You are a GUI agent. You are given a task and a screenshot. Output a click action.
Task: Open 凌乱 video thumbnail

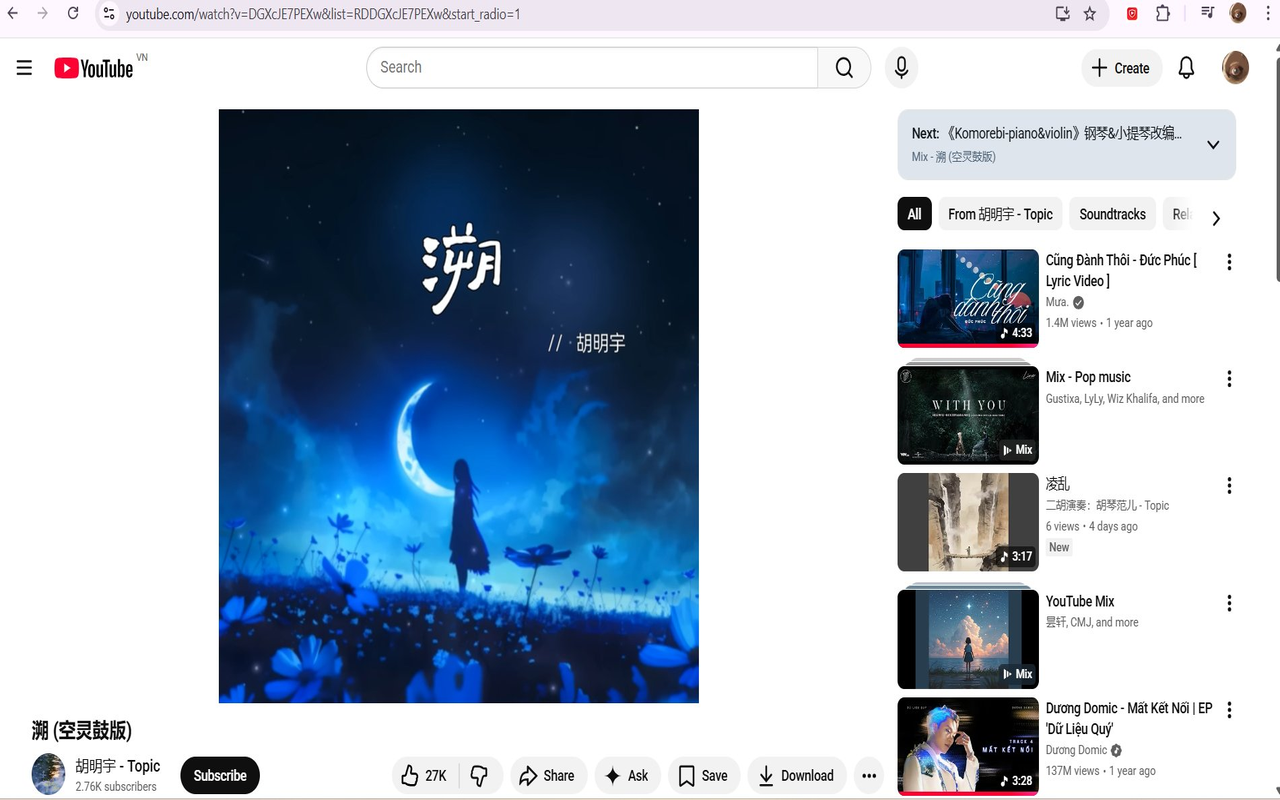[968, 521]
